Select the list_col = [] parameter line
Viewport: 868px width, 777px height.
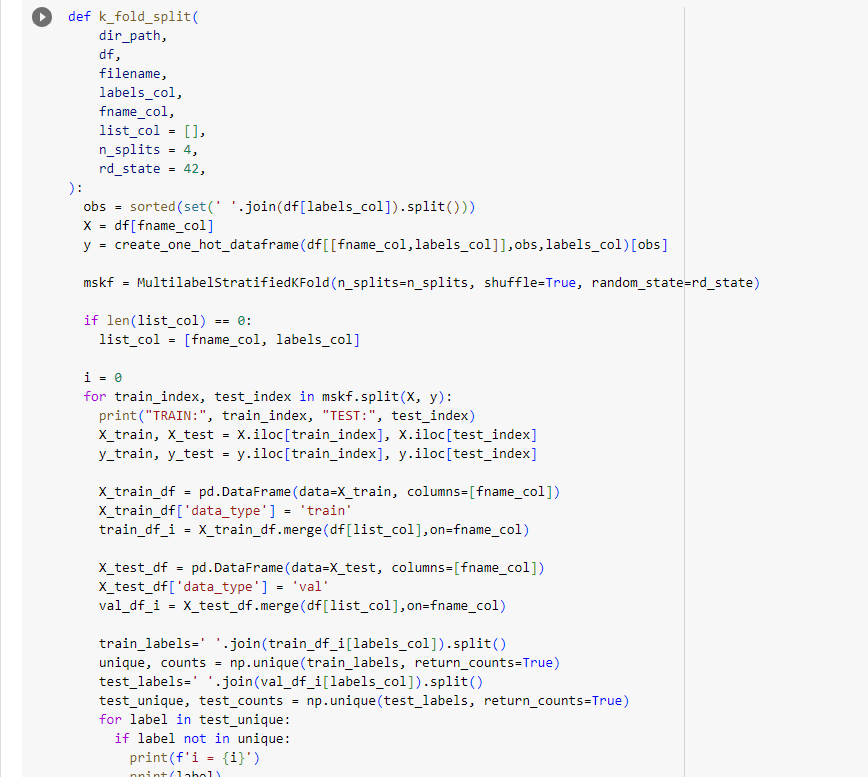152,131
